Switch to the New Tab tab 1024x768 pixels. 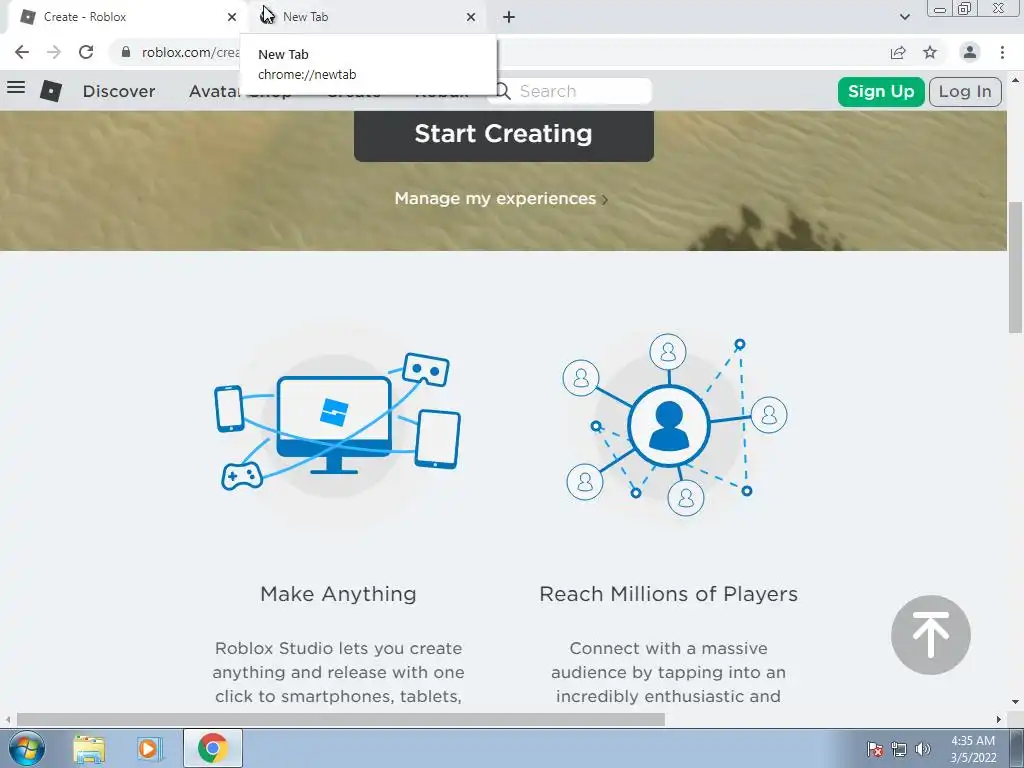[x=366, y=17]
